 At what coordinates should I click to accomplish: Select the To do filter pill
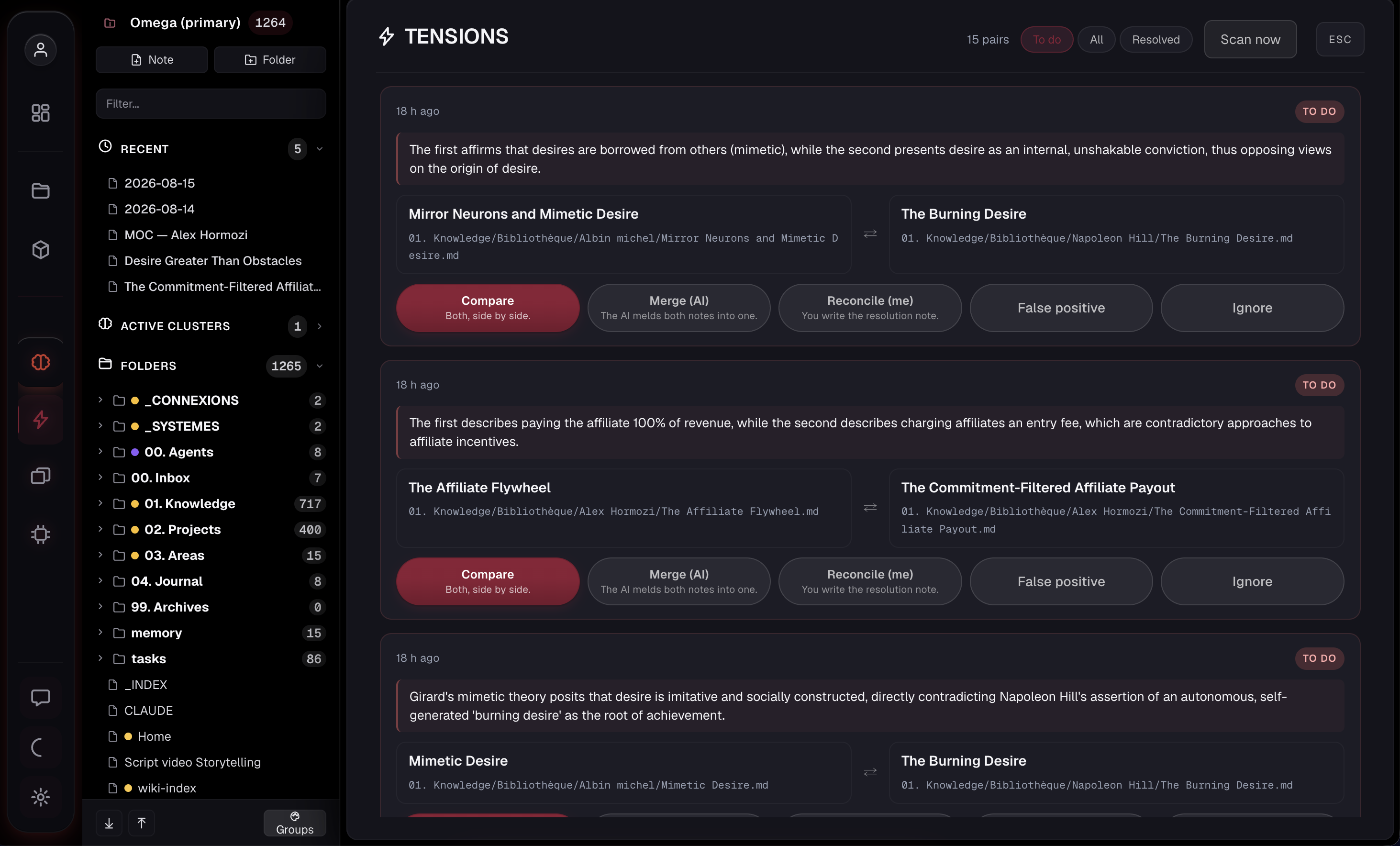point(1046,40)
